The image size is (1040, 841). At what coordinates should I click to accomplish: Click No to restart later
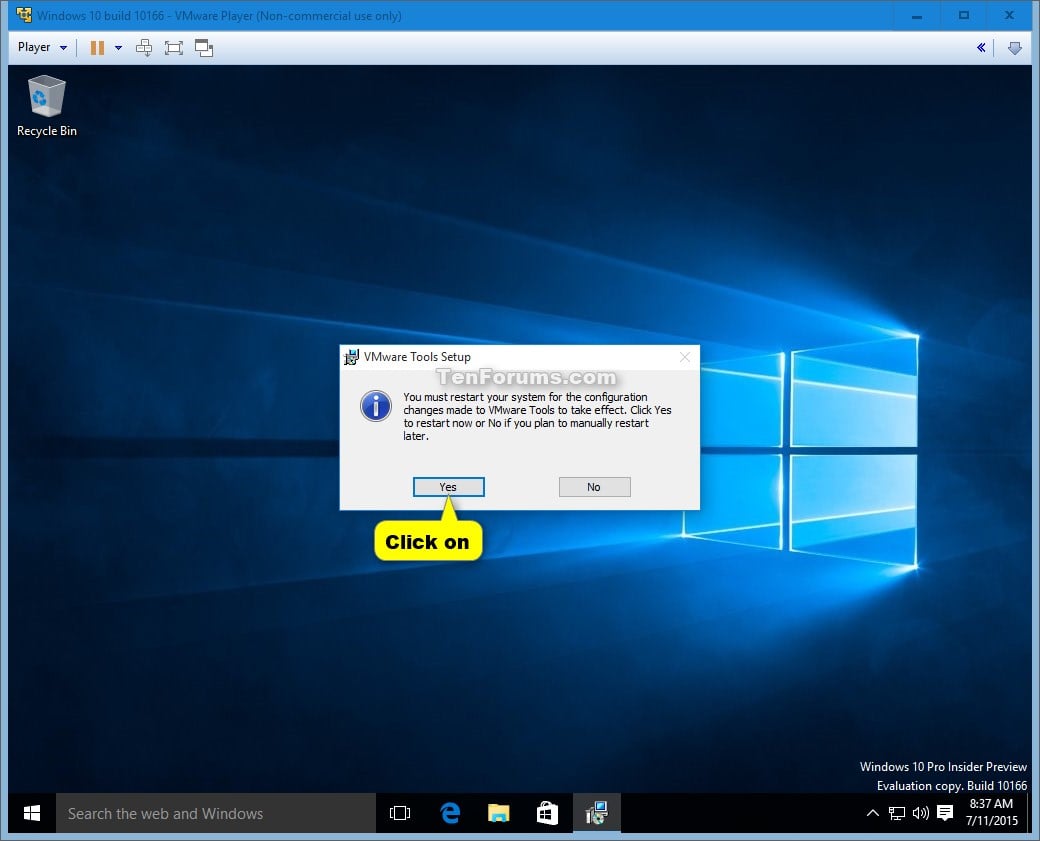594,487
